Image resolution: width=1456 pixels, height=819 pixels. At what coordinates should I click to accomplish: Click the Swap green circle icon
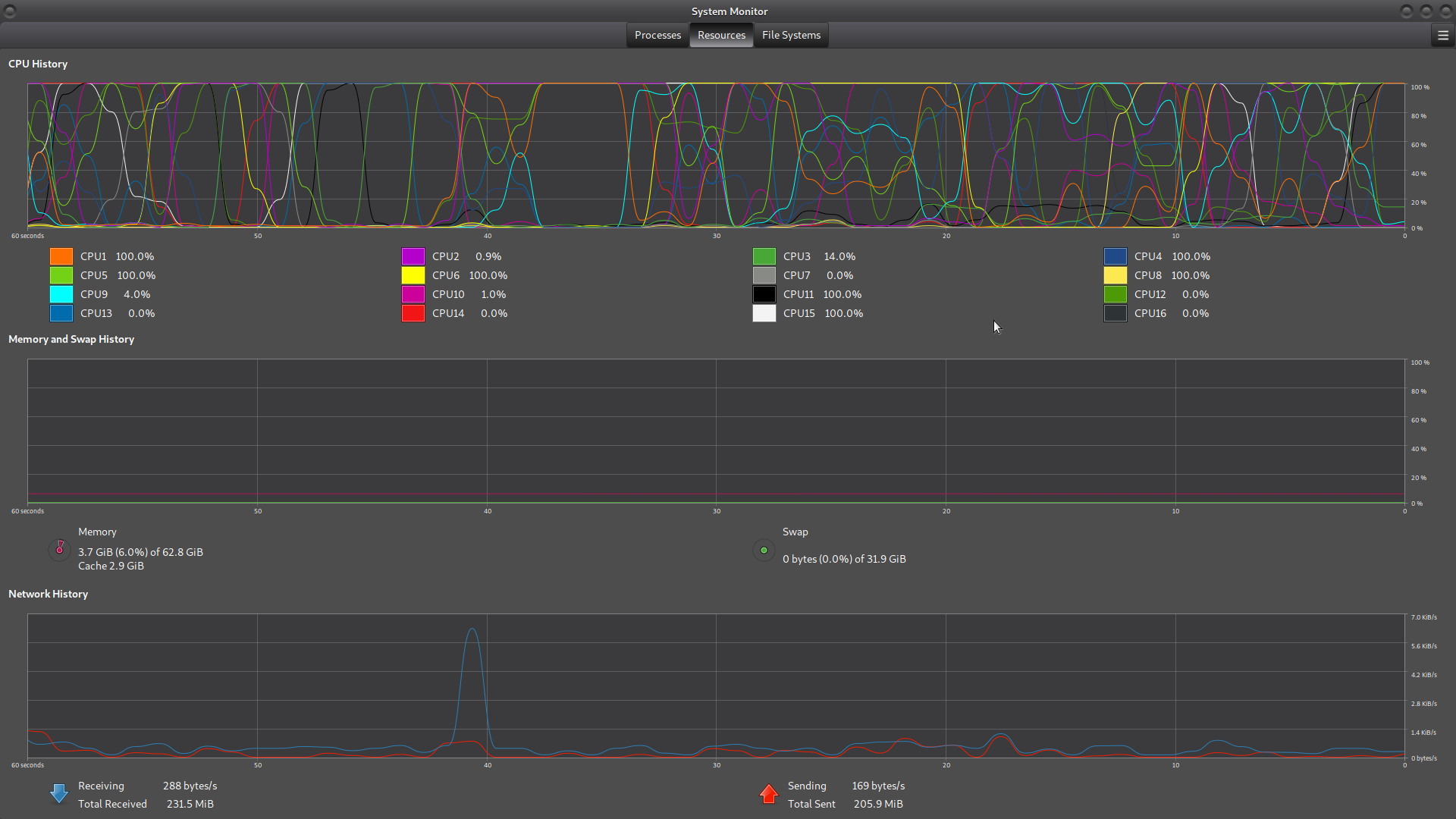click(x=764, y=551)
